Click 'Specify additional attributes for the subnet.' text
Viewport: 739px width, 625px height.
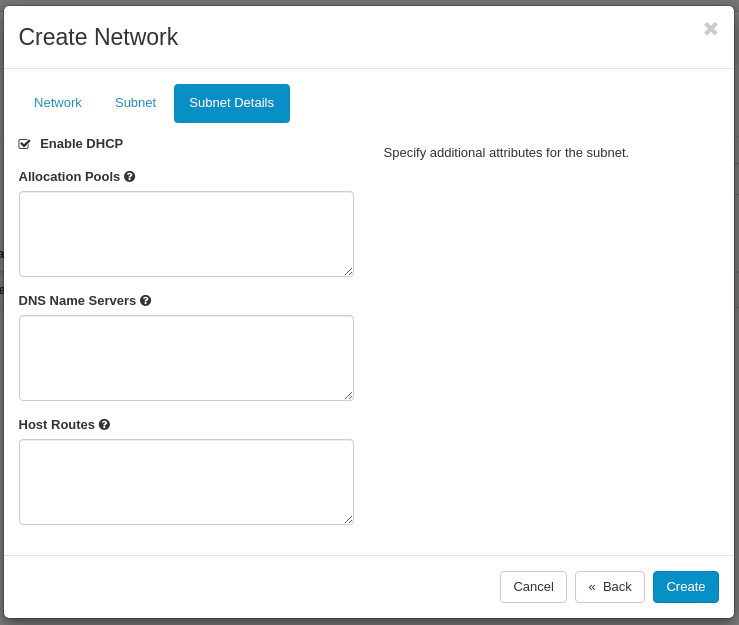click(x=506, y=153)
